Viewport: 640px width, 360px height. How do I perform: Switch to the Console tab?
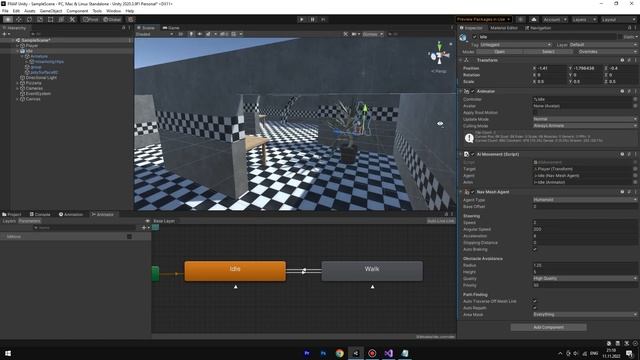click(x=40, y=214)
